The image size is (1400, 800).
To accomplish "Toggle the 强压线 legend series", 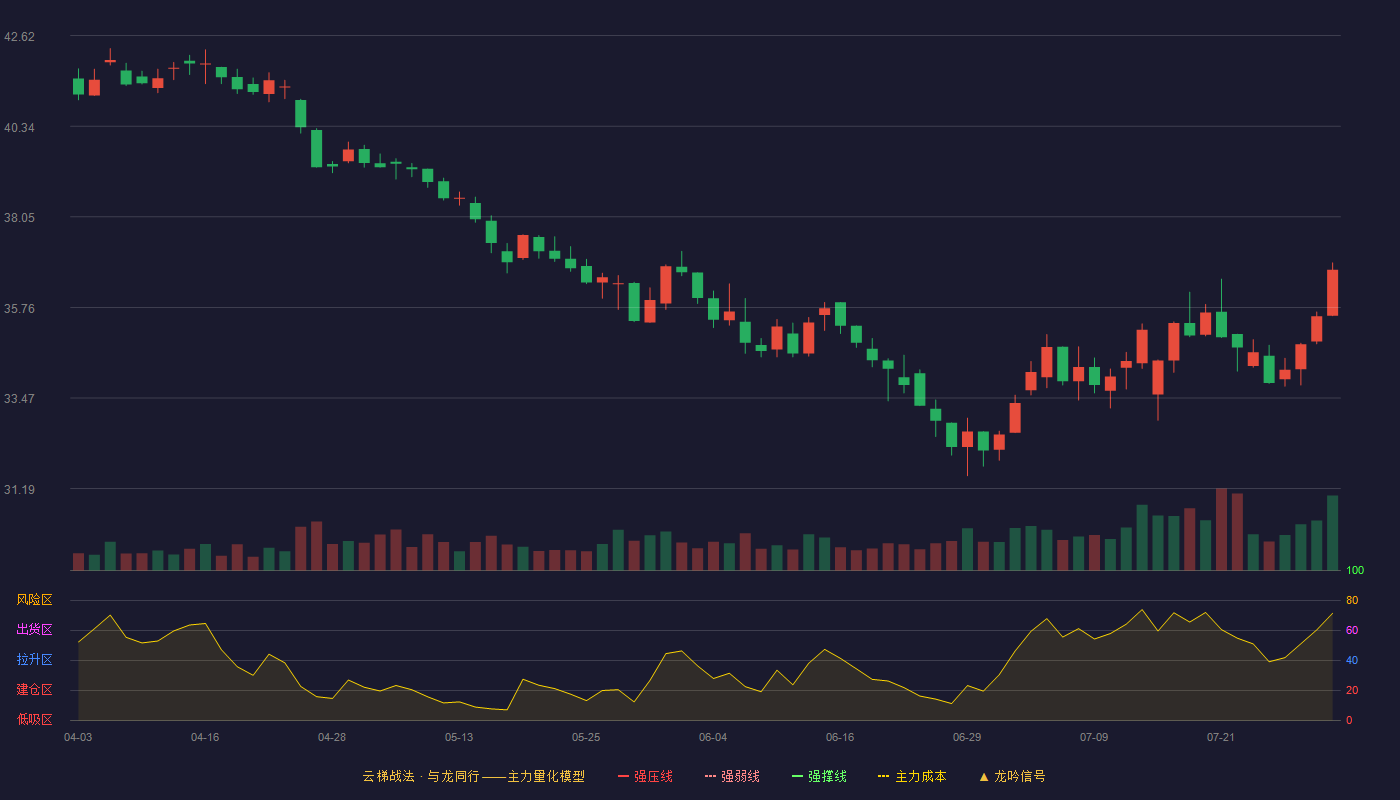I will point(645,776).
